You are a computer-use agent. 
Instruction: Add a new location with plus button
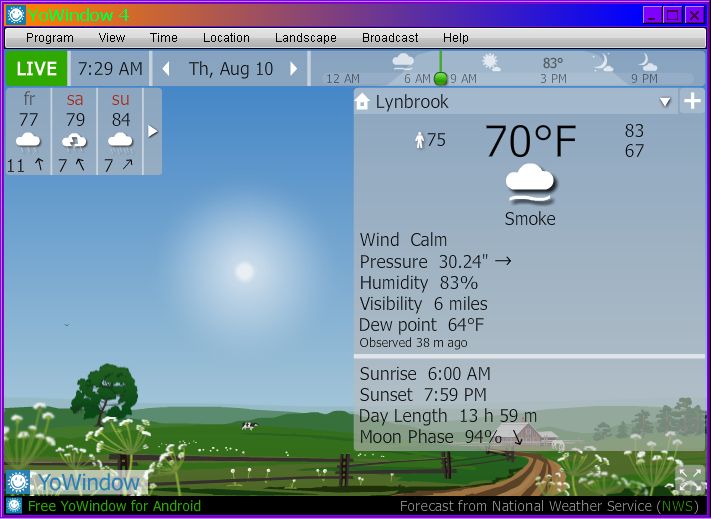click(692, 101)
